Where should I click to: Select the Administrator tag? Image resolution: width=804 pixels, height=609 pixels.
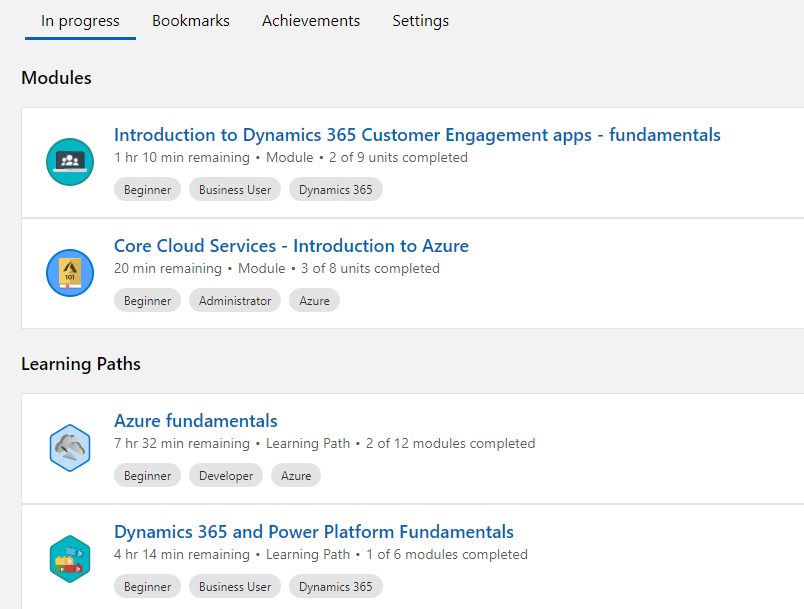pos(235,300)
